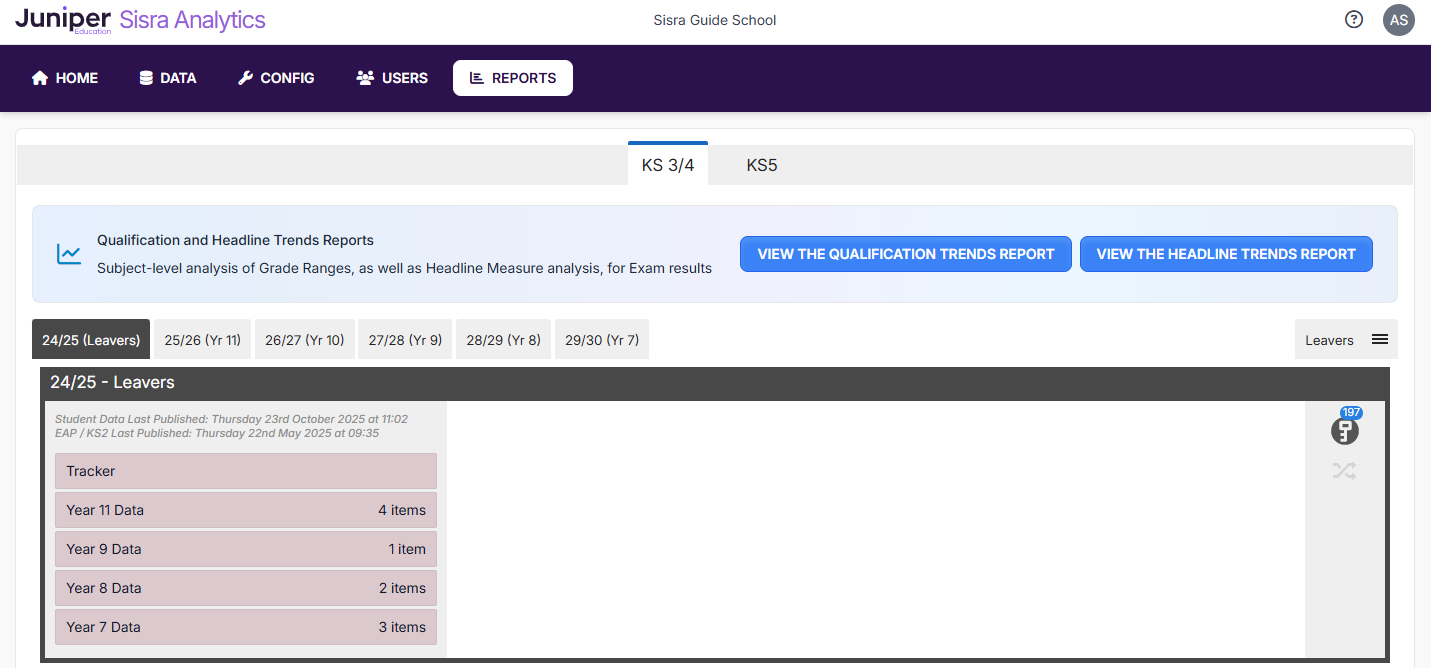Open the USERS menu
Screen dimensions: 1431x668
point(392,78)
